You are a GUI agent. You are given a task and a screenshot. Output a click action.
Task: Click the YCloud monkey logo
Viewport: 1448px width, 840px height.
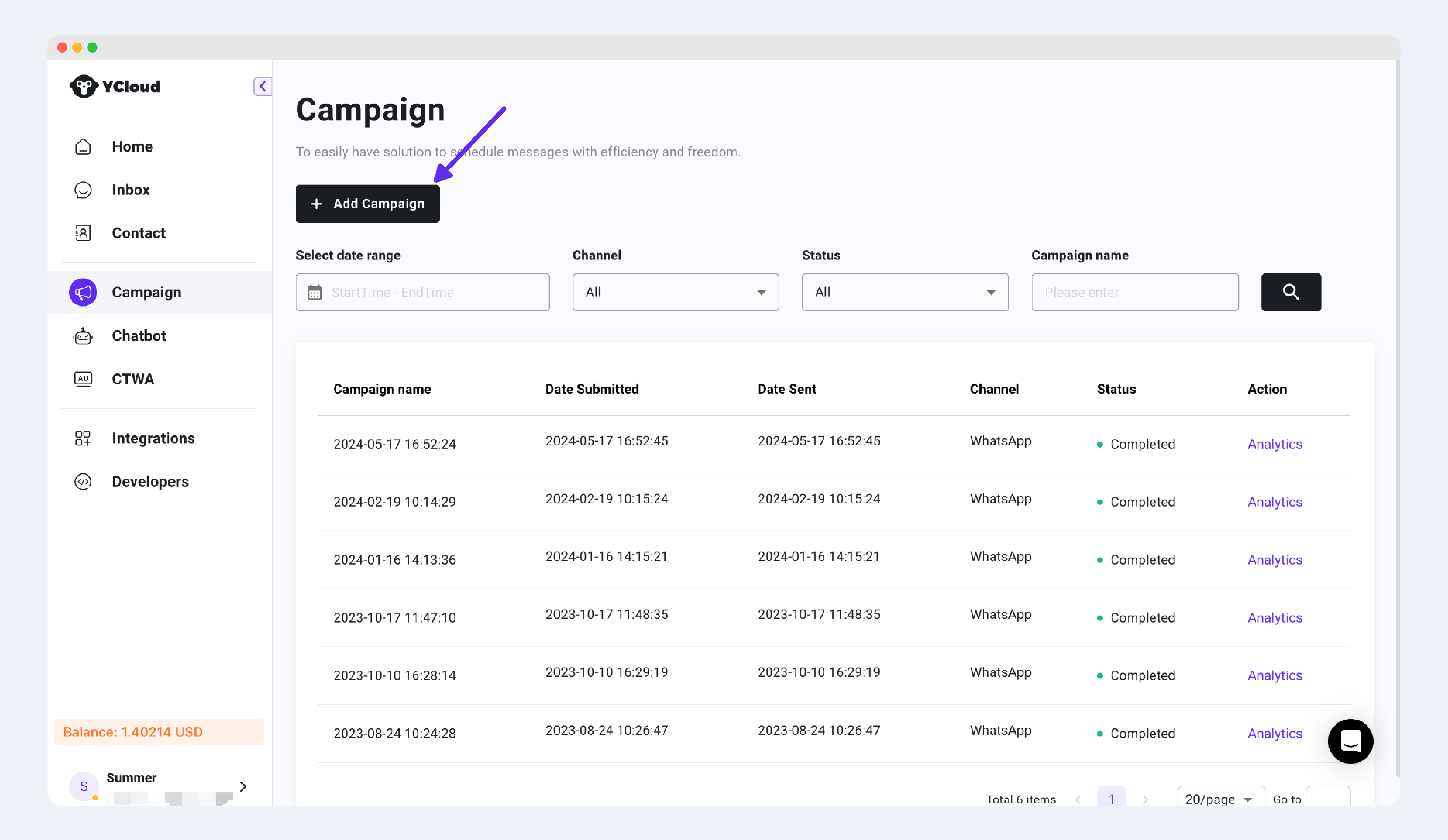pyautogui.click(x=83, y=86)
